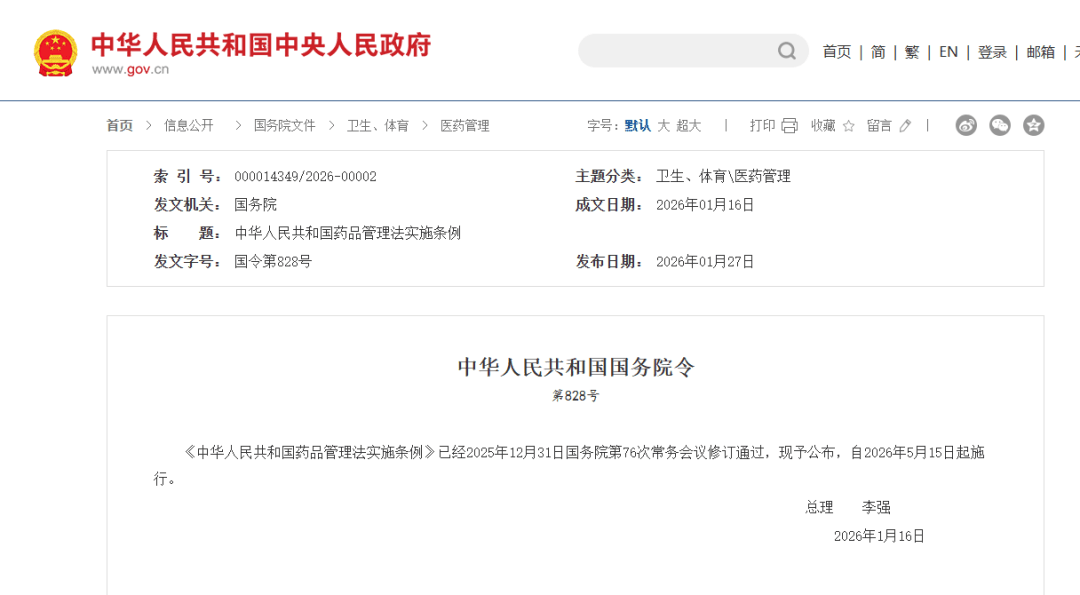Switch the site language to EN

(948, 52)
